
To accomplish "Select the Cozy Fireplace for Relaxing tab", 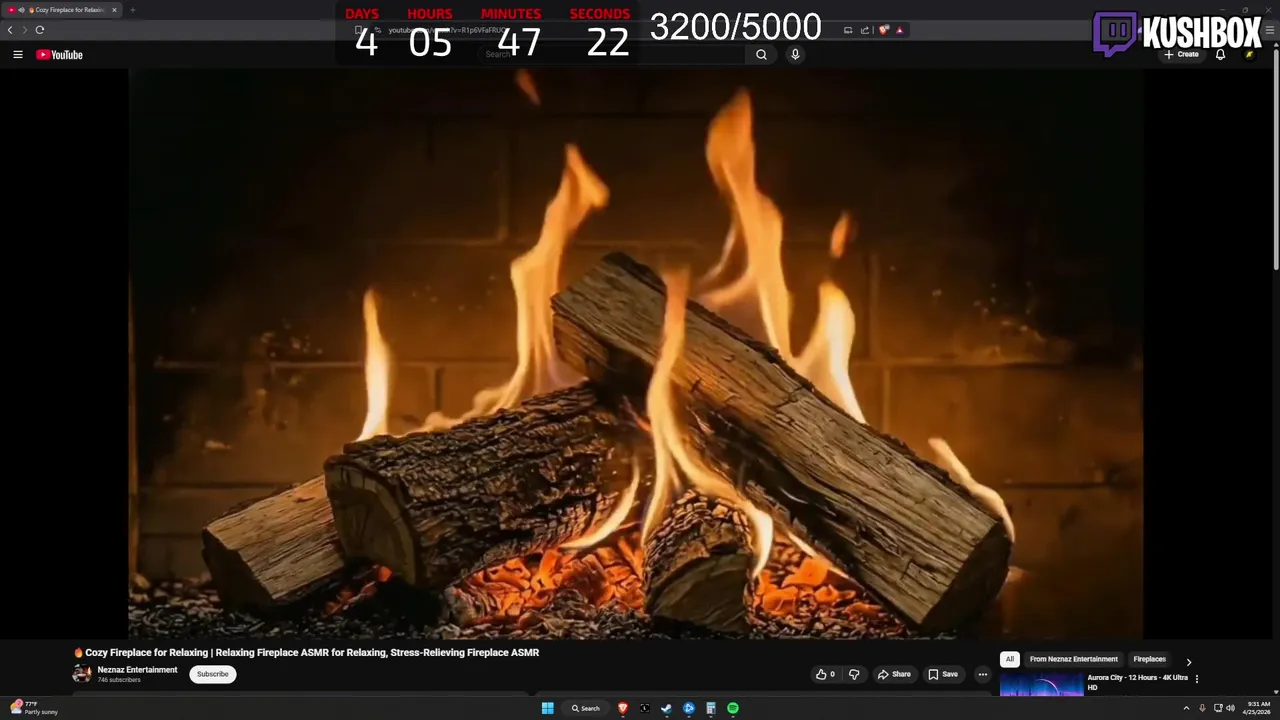I will [x=62, y=10].
